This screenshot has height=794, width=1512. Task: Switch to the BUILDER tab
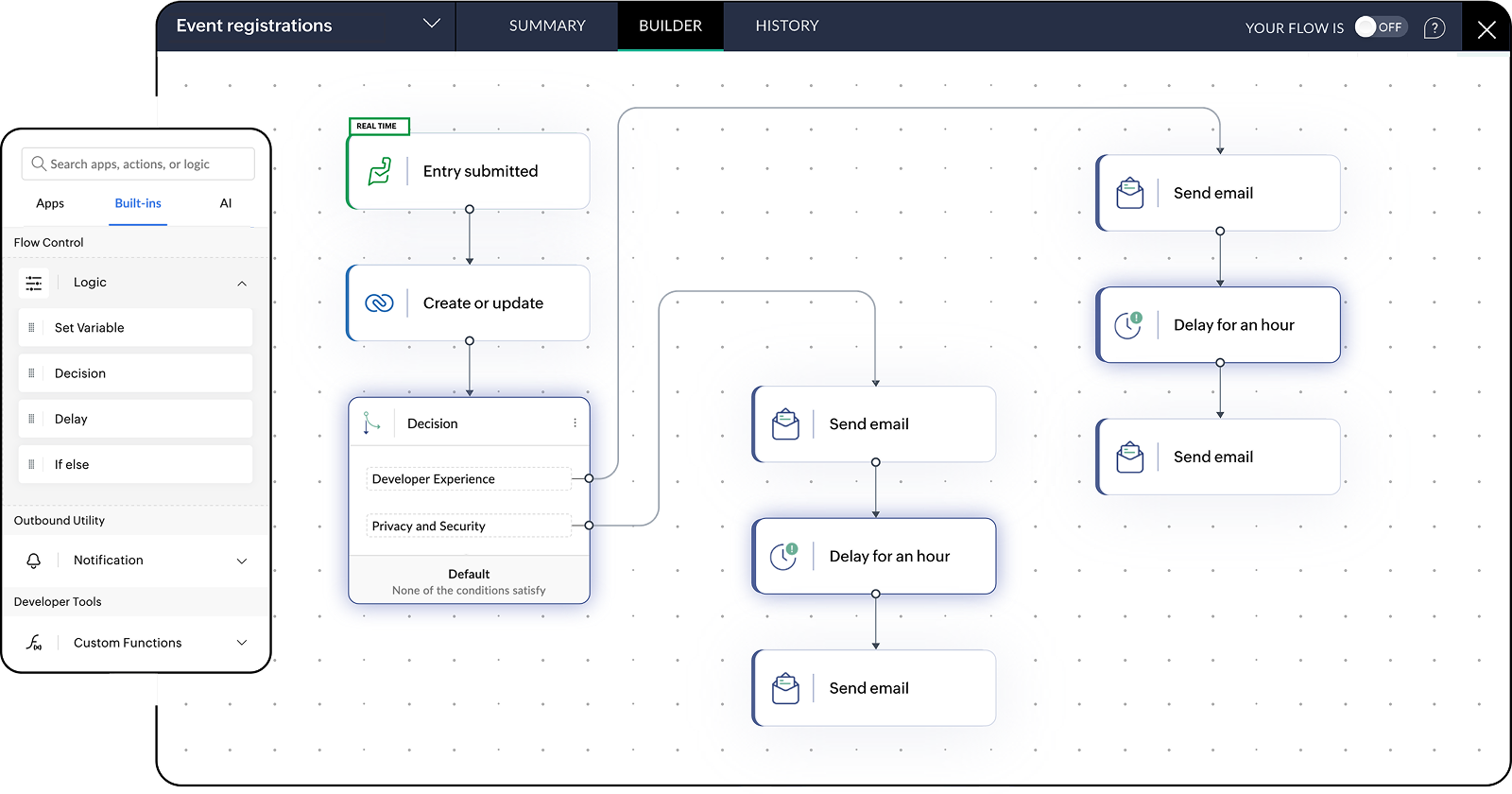[670, 26]
